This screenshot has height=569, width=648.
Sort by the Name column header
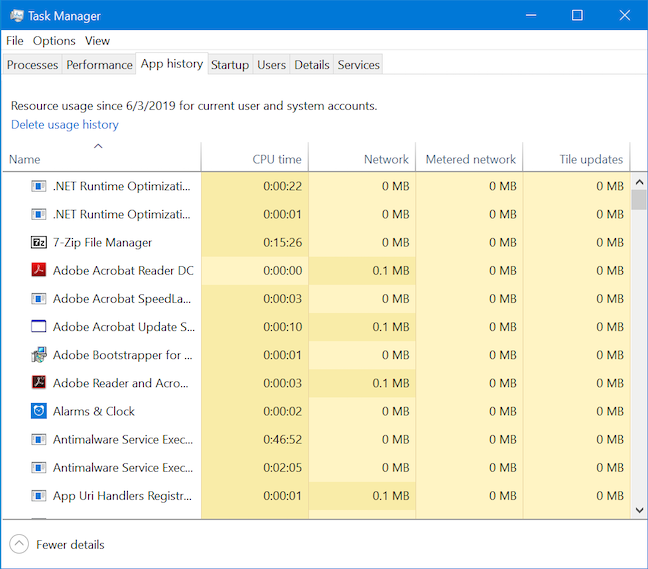coord(102,157)
